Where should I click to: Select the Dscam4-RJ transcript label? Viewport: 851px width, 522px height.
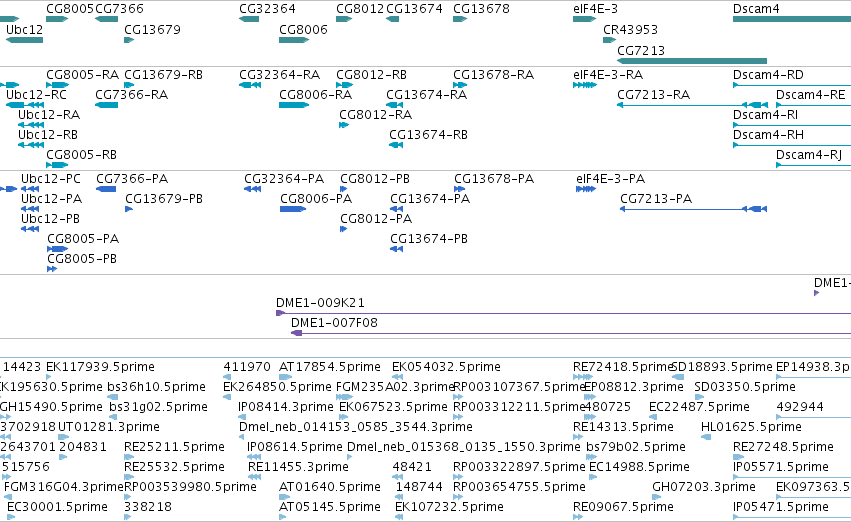(809, 155)
